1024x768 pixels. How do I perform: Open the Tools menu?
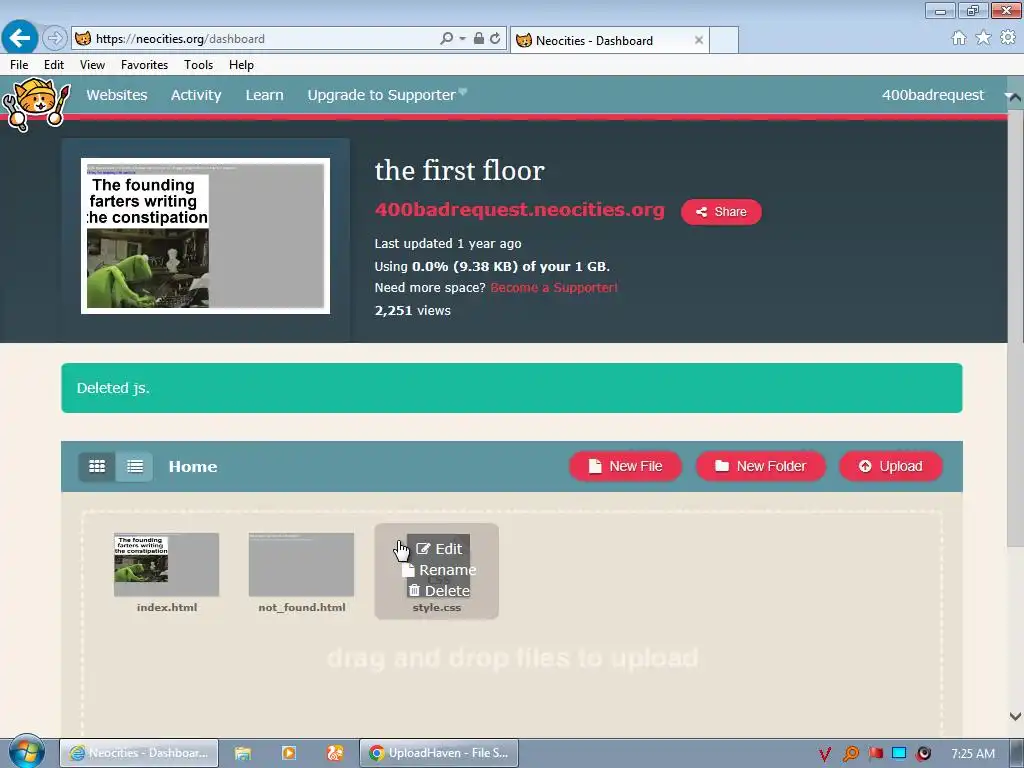click(x=199, y=65)
